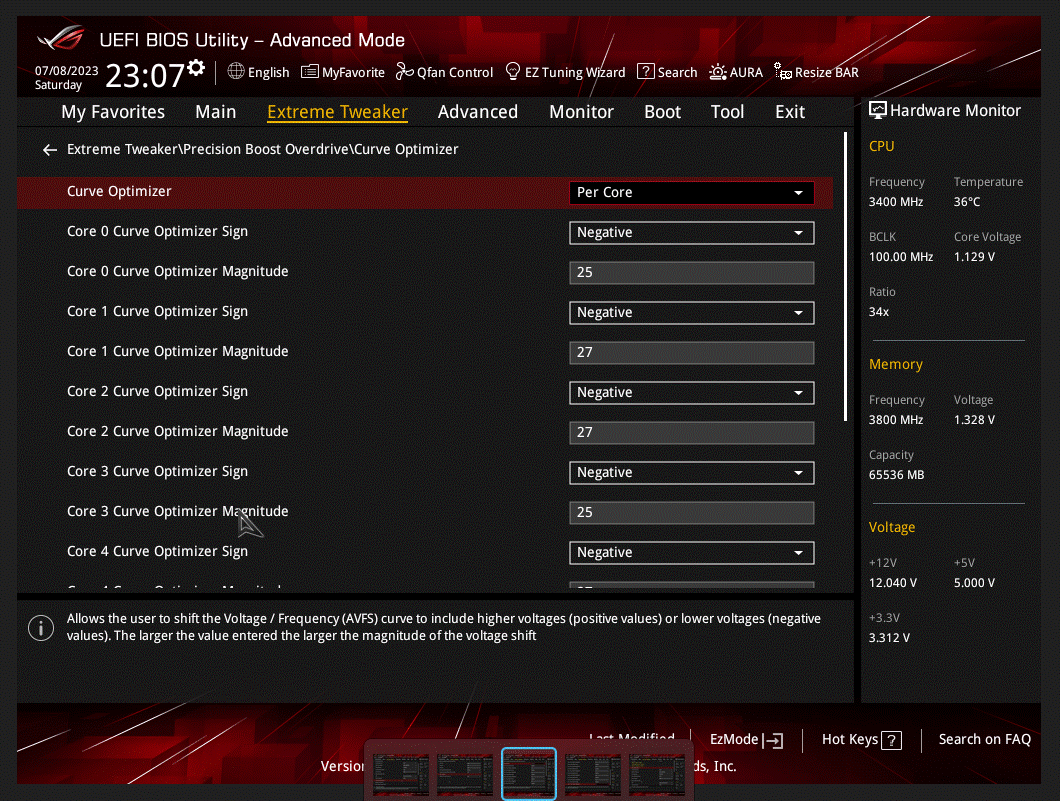Open Core 1 Curve Optimizer Sign dropdown
This screenshot has height=801, width=1060.
[691, 313]
